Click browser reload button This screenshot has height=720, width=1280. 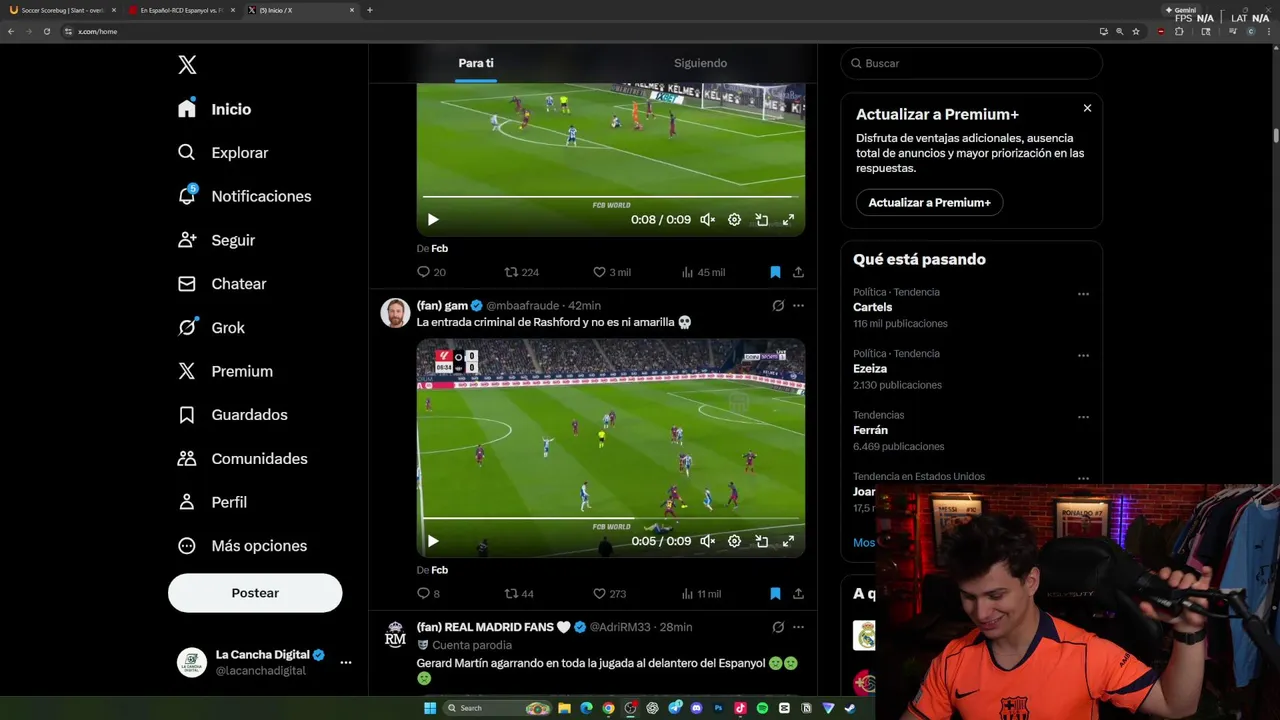[46, 31]
